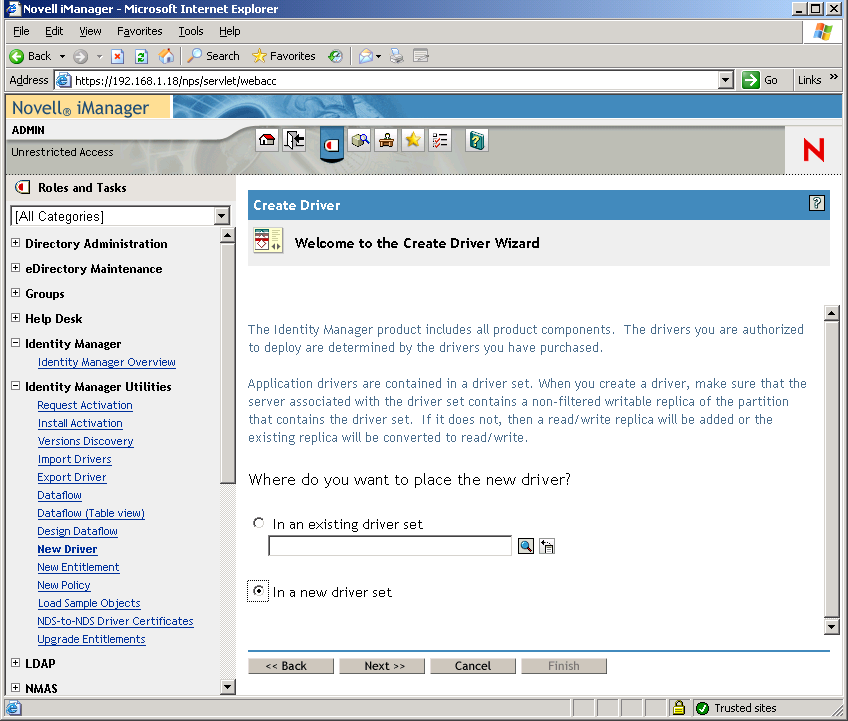Click the Next button in the wizard
Screen dimensions: 848x721
point(381,666)
